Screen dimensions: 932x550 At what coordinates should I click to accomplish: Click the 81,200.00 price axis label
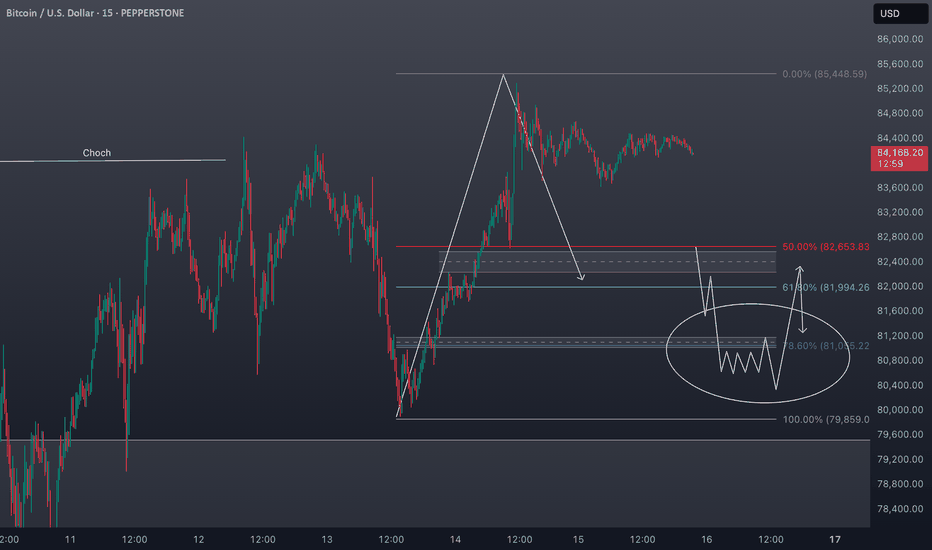click(900, 335)
